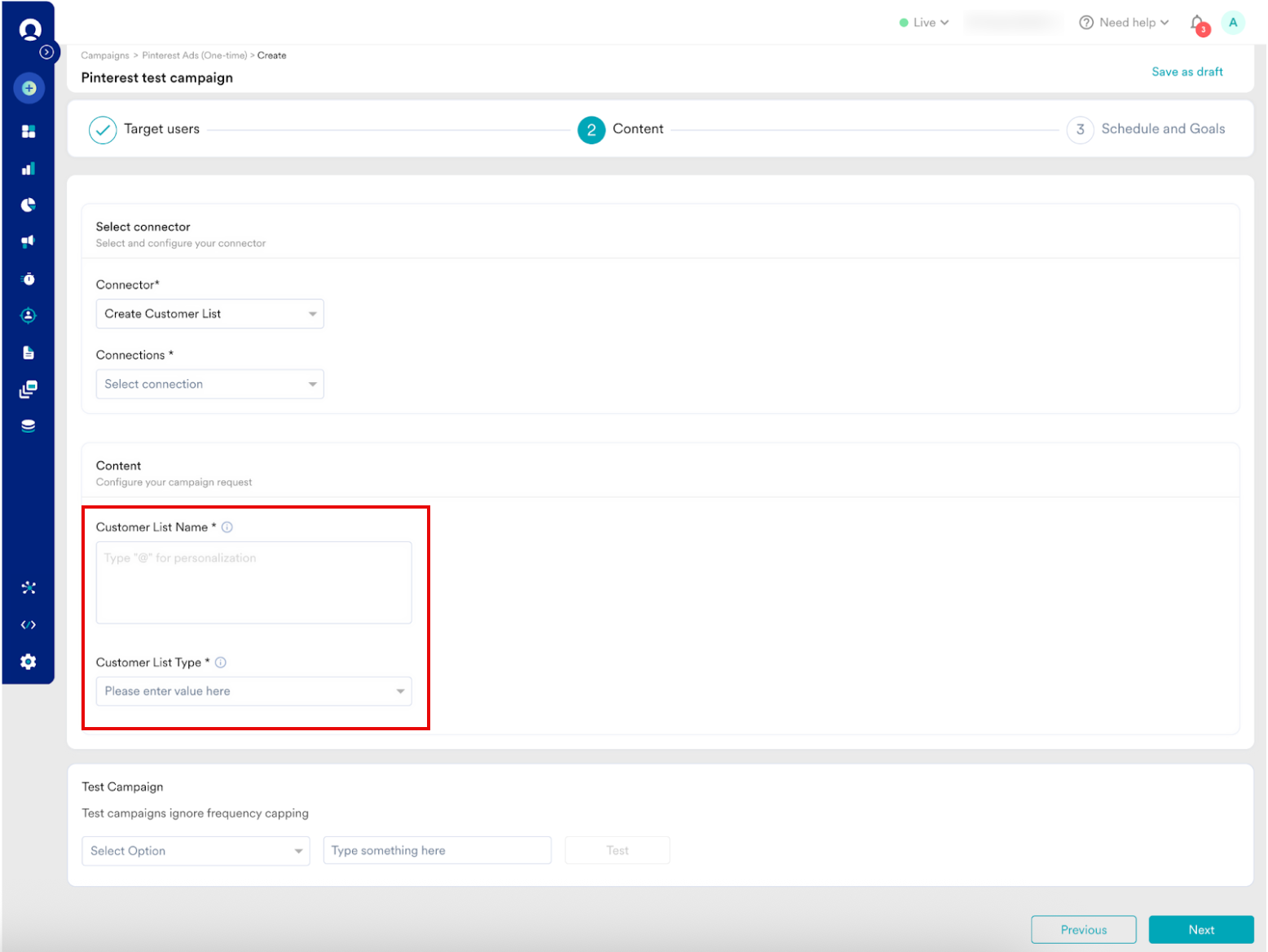Click the sparkle network icon in sidebar
The width and height of the screenshot is (1268, 952).
tap(29, 588)
